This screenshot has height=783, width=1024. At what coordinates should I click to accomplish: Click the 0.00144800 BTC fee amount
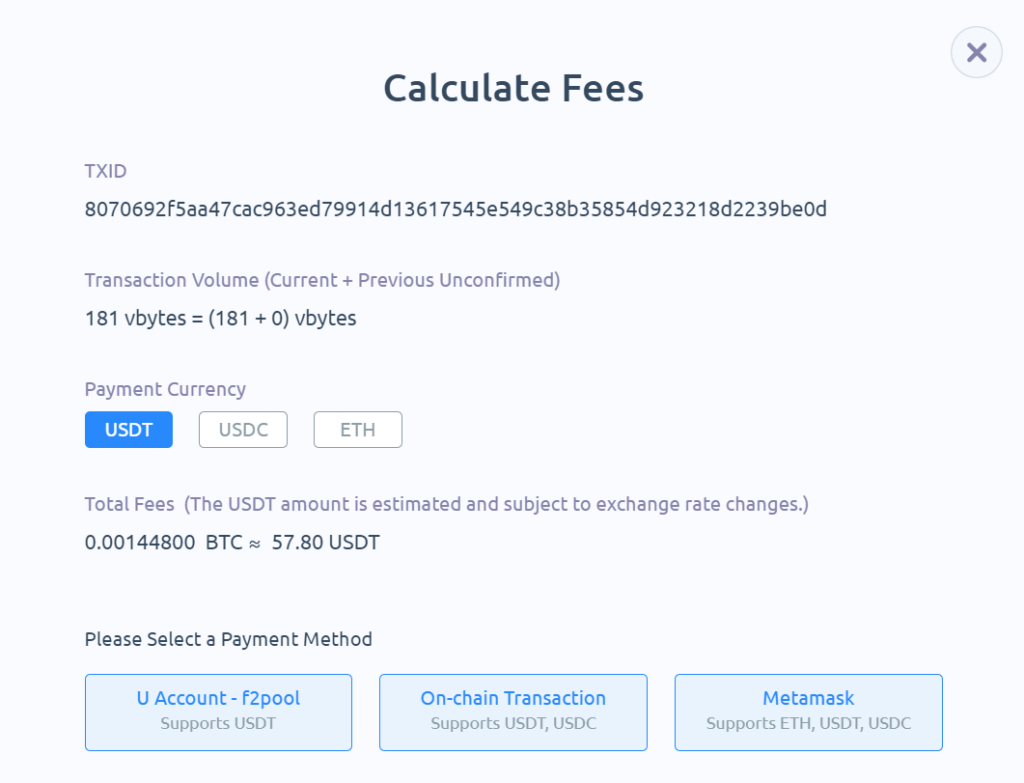coord(162,543)
